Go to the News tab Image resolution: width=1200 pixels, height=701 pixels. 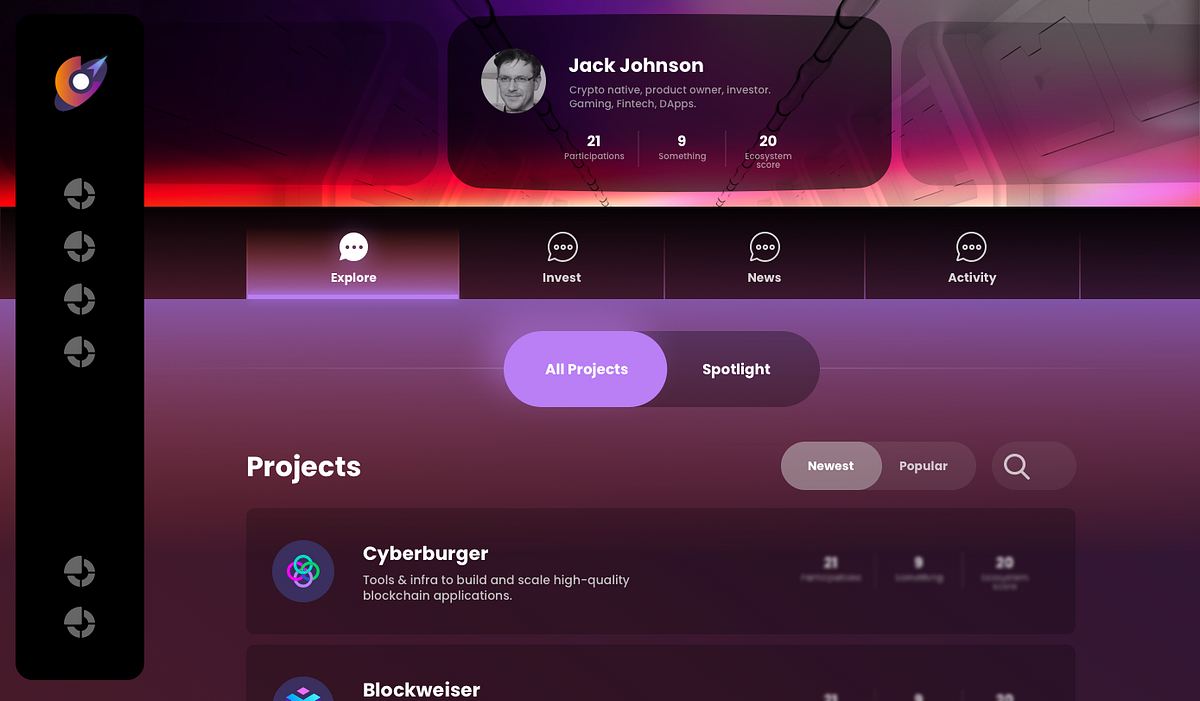(x=764, y=262)
